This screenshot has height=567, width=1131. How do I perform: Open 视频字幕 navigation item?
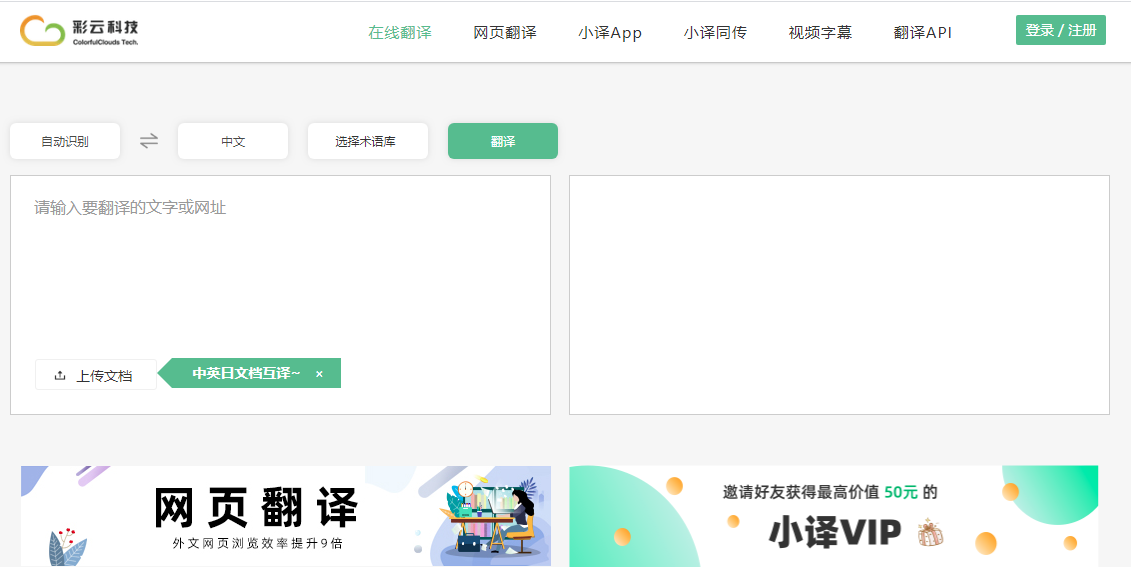820,32
